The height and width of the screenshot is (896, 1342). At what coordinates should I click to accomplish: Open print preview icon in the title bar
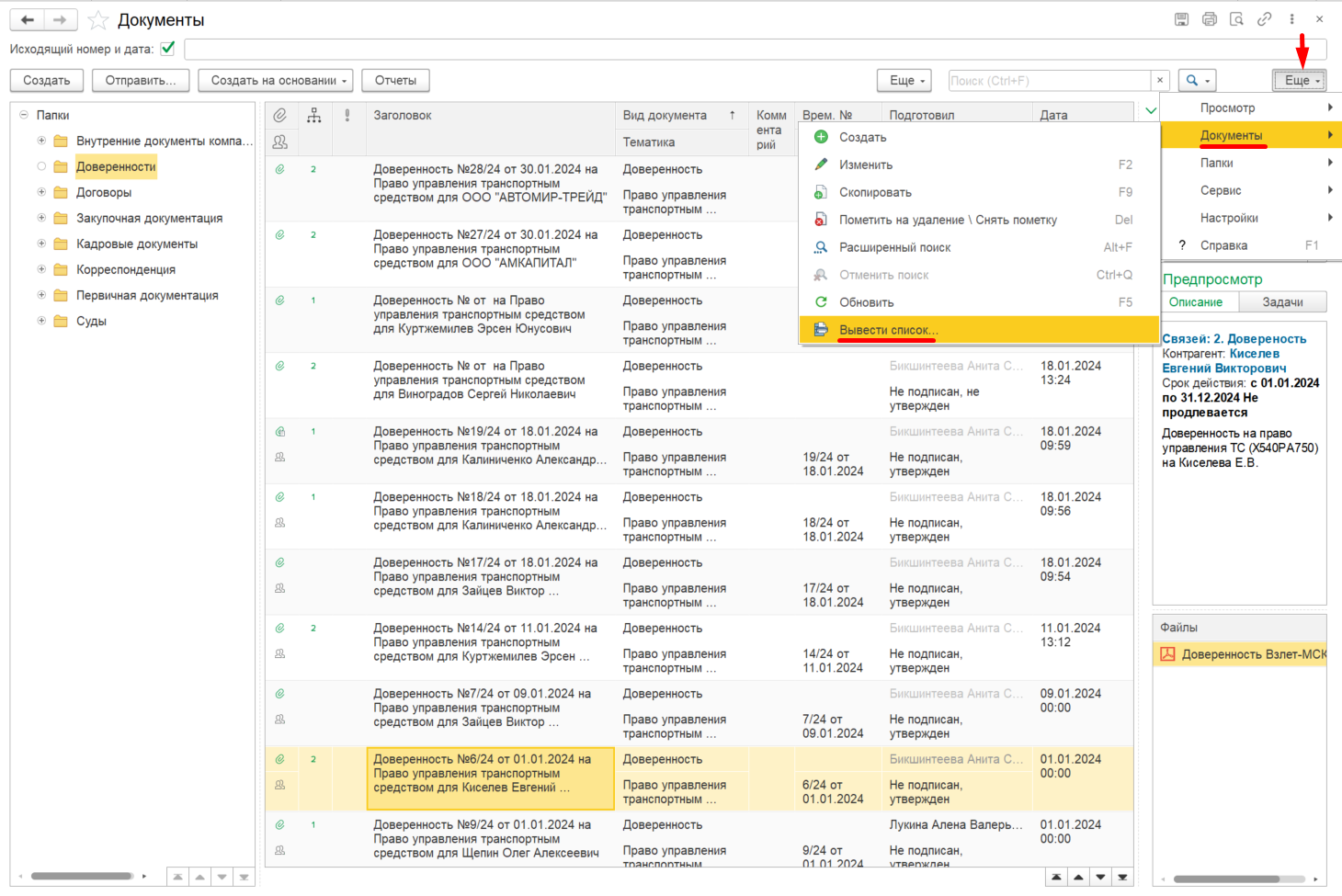(x=1237, y=19)
